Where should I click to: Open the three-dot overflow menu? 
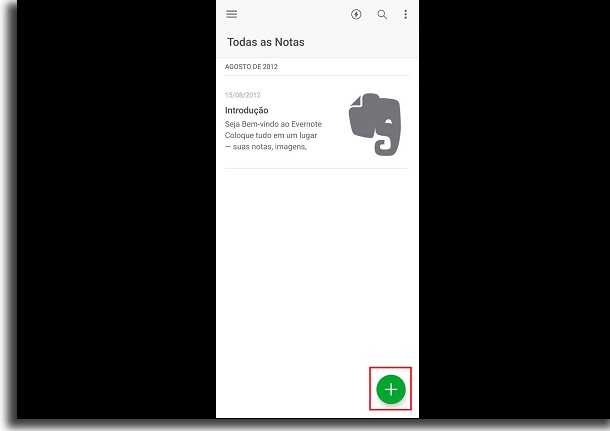405,14
